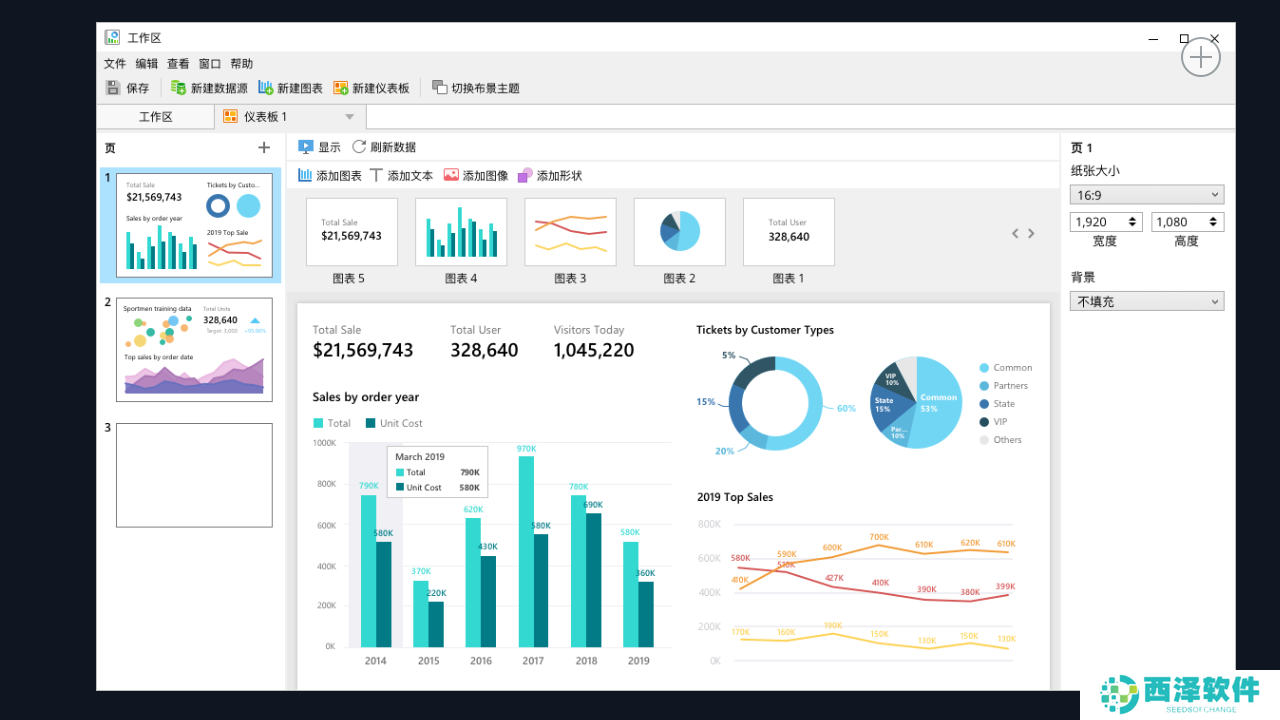Click the Add Image (添加图像) icon

tap(451, 175)
